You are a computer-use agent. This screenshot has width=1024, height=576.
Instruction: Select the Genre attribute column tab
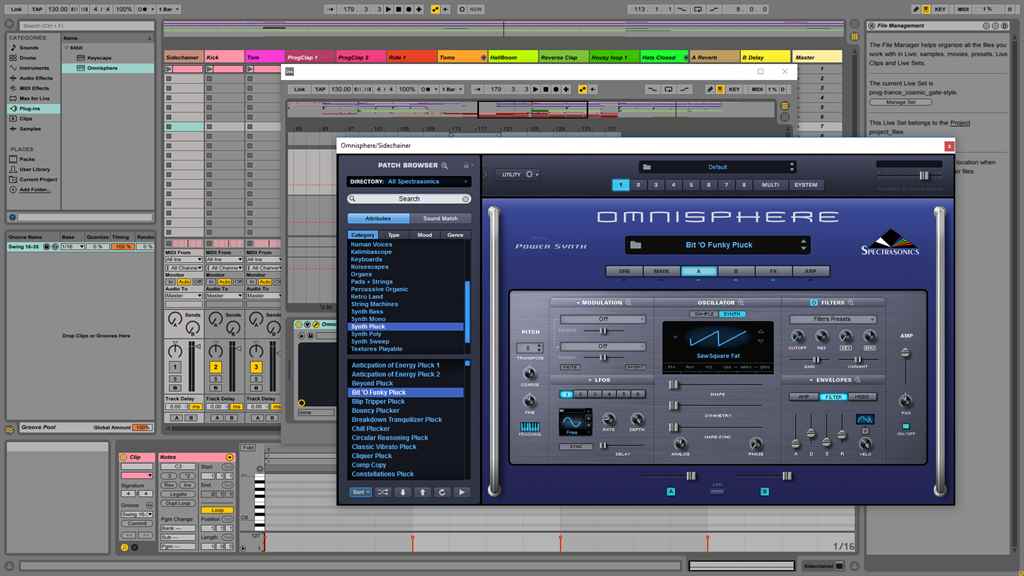[455, 235]
